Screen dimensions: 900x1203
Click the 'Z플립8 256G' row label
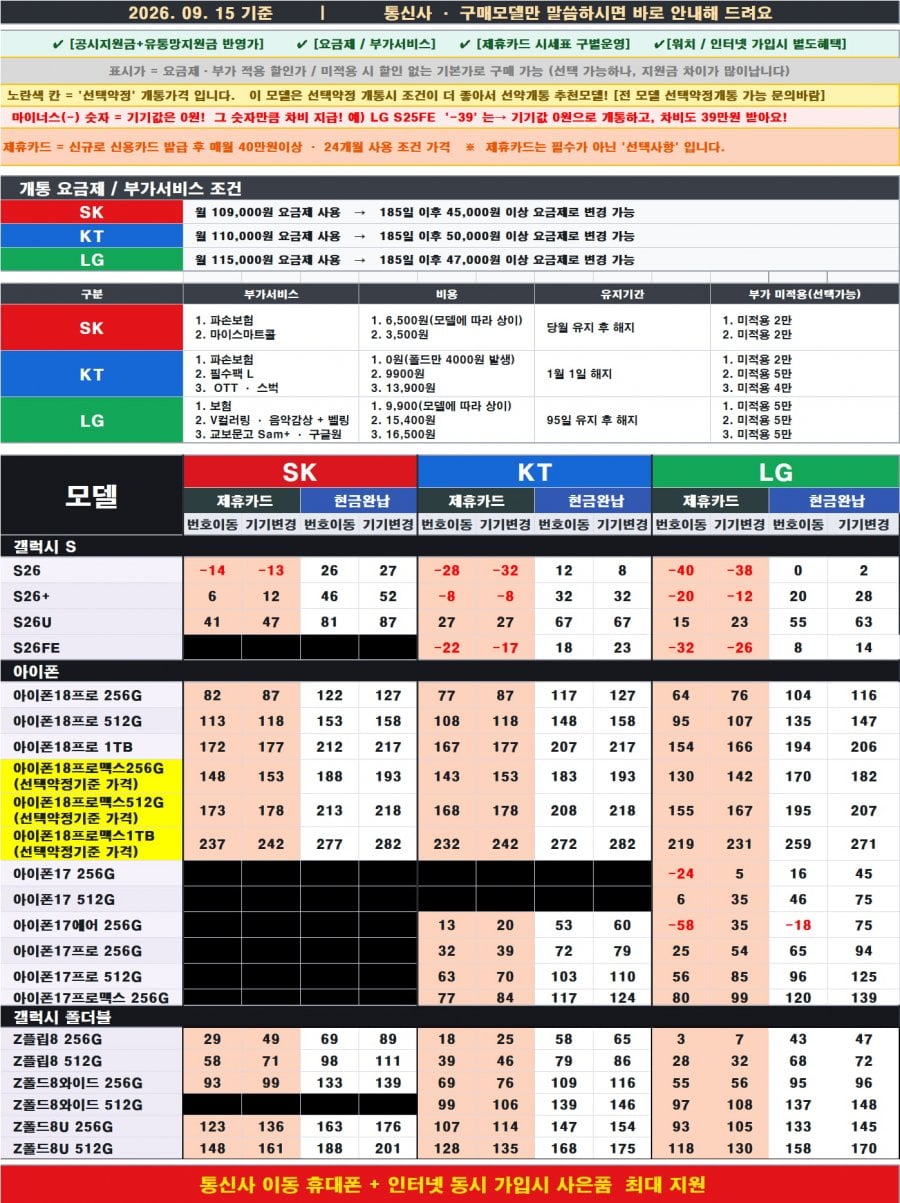point(92,1040)
